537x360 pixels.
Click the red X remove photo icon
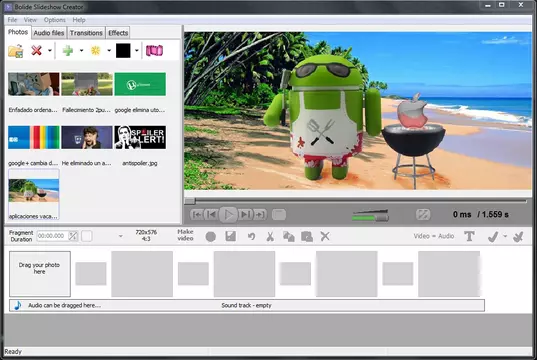pyautogui.click(x=36, y=51)
